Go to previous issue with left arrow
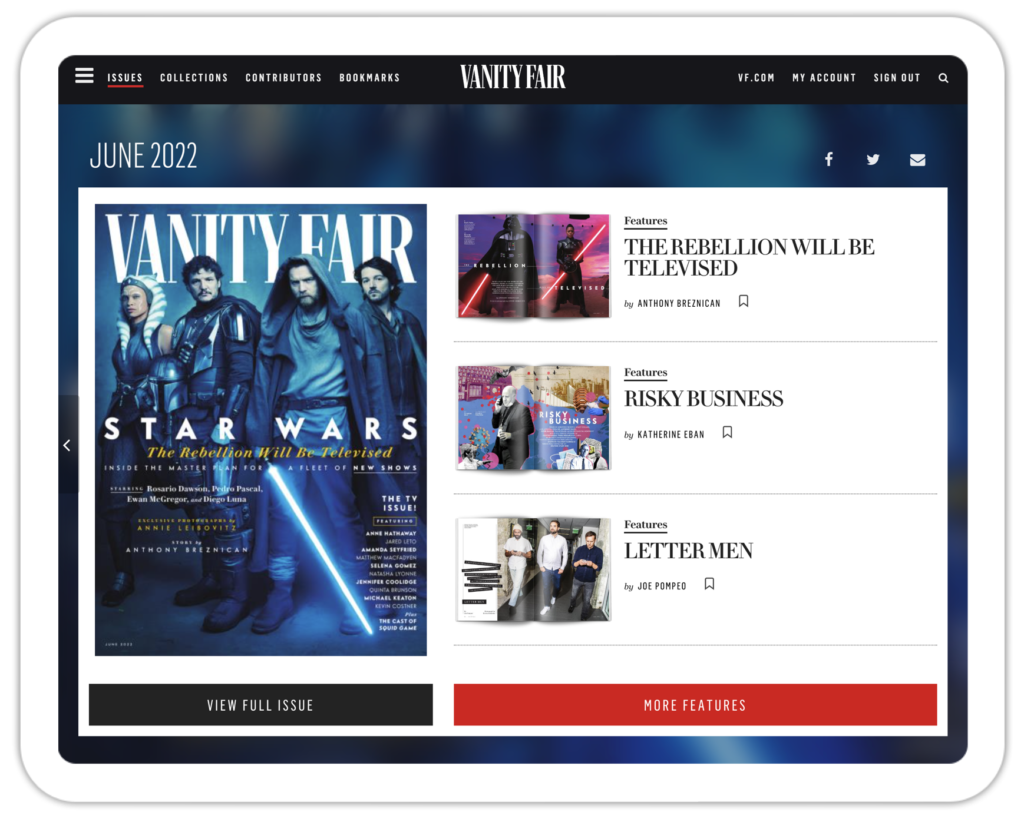The image size is (1024, 822). (67, 445)
